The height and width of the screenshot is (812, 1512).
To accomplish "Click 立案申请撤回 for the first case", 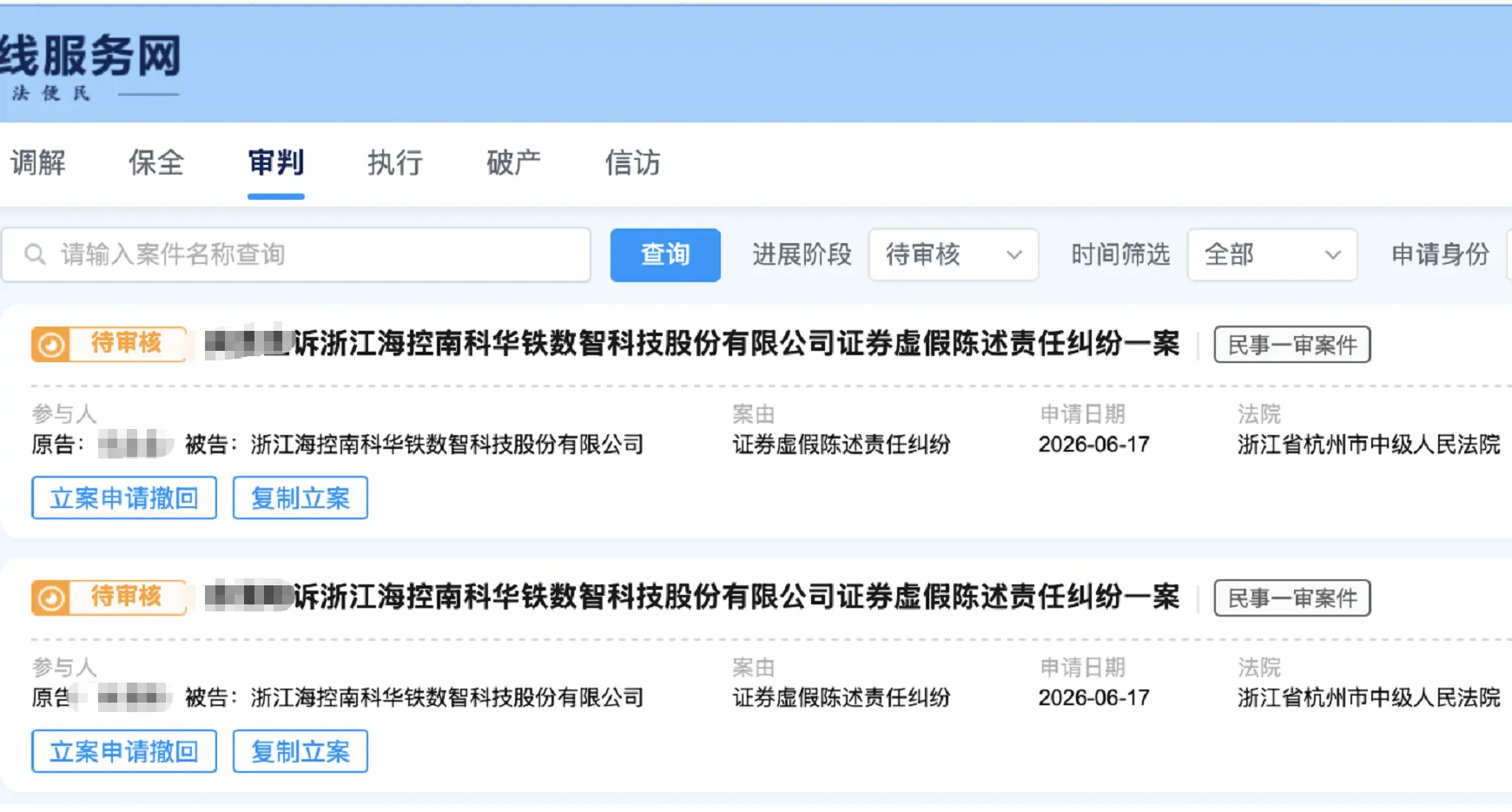I will click(x=124, y=498).
